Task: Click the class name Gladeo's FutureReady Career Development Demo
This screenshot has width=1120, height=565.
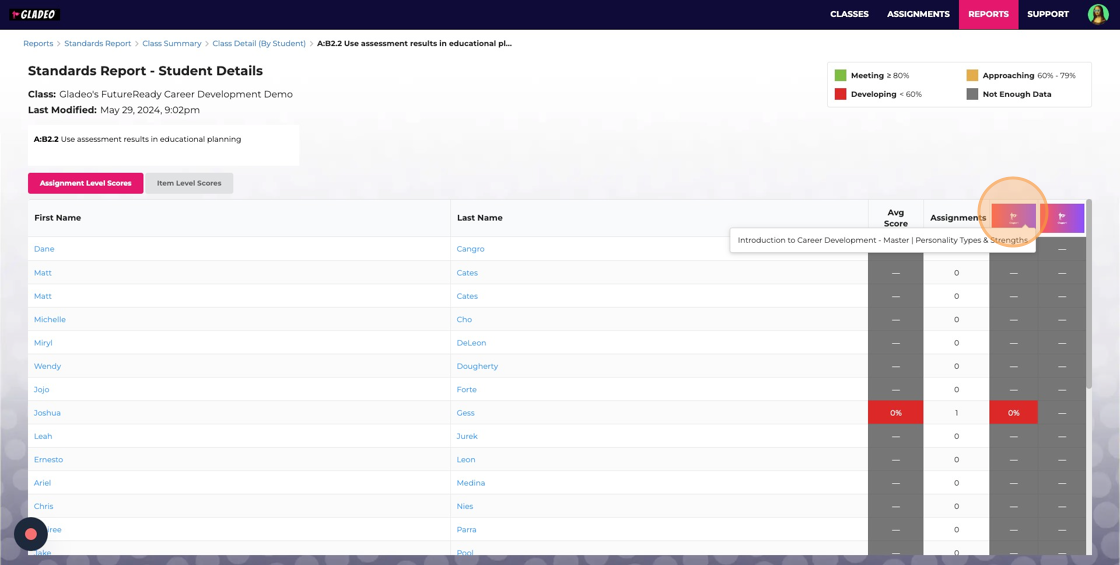Action: point(176,94)
